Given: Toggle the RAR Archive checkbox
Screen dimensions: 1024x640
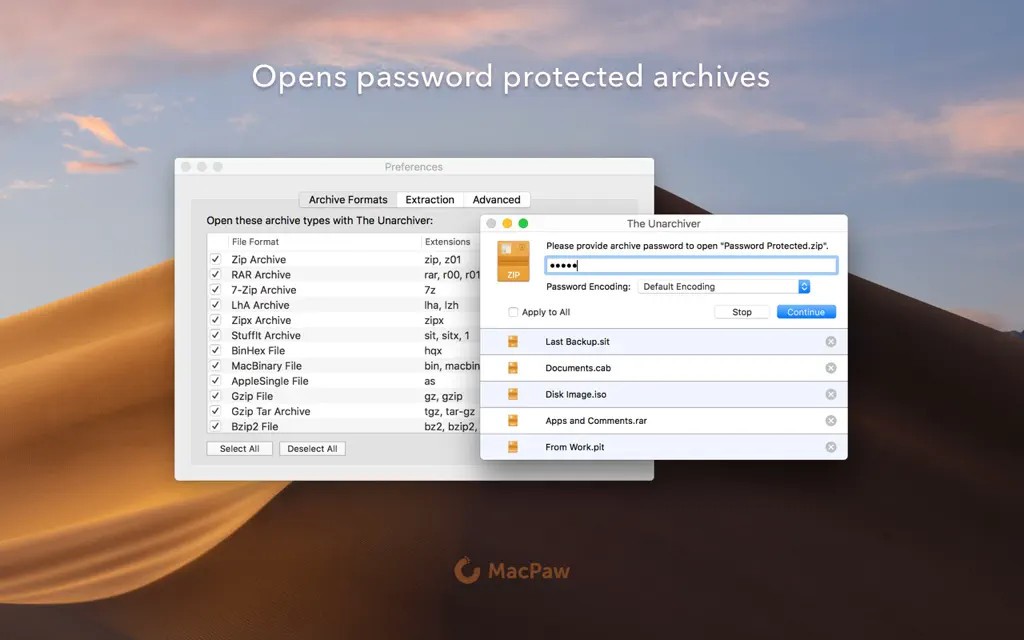Looking at the screenshot, I should (x=215, y=275).
